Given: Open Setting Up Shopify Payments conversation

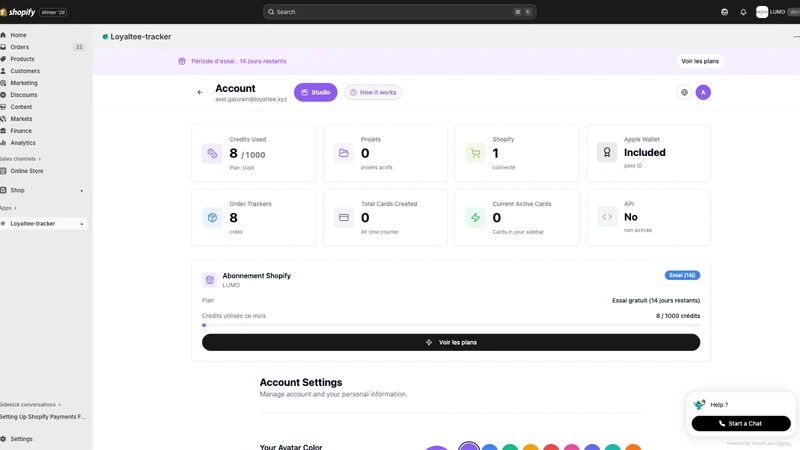Looking at the screenshot, I should click(x=43, y=417).
